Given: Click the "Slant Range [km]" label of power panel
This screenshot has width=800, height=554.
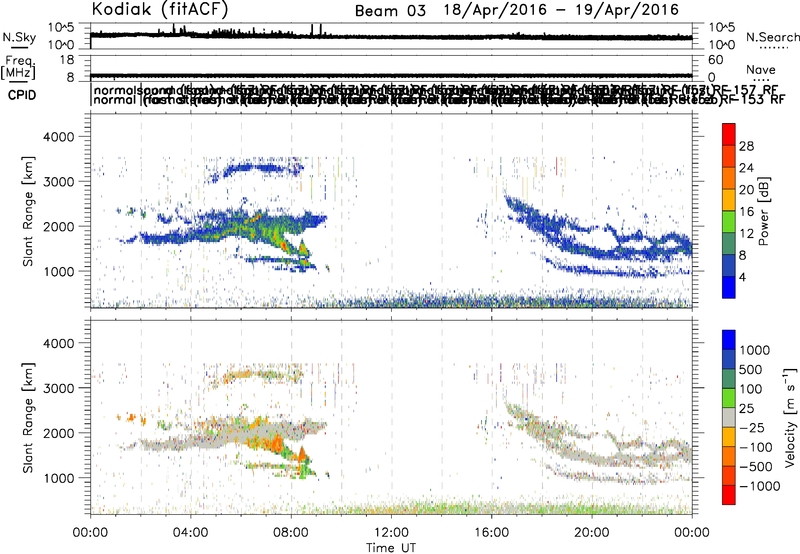Looking at the screenshot, I should tap(28, 211).
